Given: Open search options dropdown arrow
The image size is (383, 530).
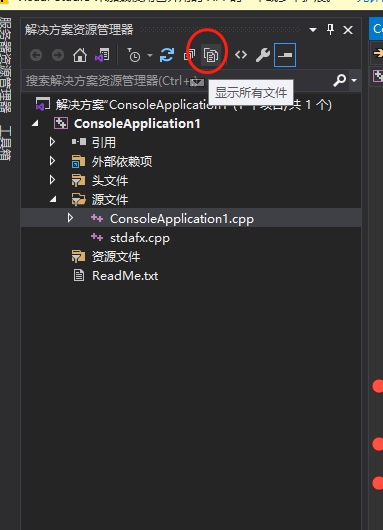Looking at the screenshot, I should tap(354, 80).
